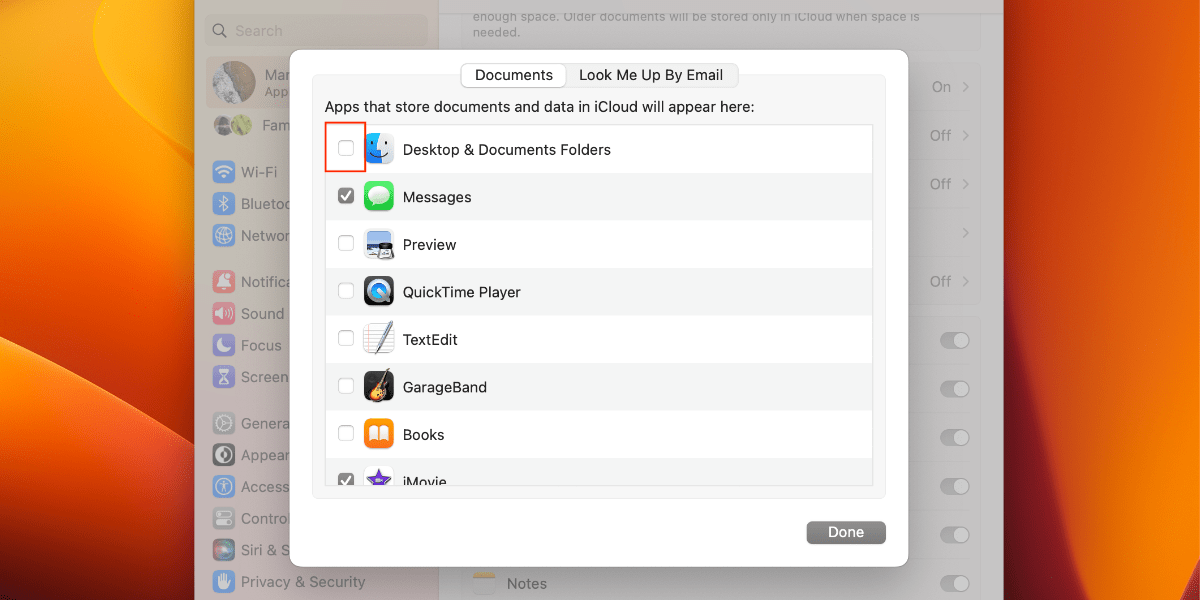
Task: Click the Done button
Action: click(845, 532)
